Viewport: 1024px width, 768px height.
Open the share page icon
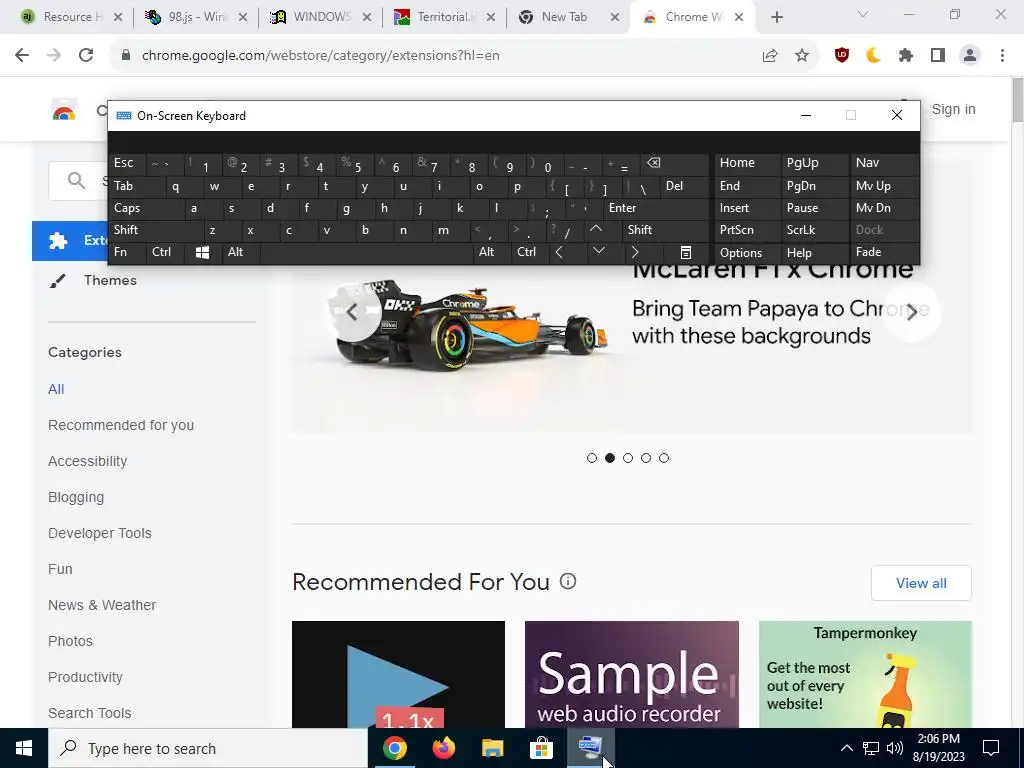[x=770, y=56]
